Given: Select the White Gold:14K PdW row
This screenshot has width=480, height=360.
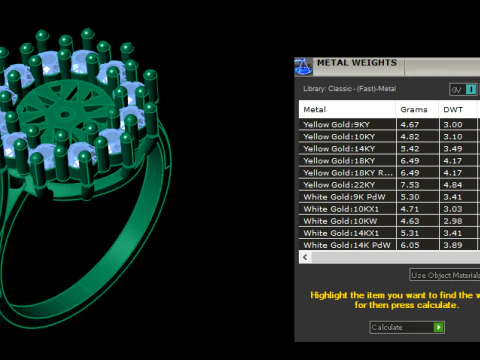Looking at the screenshot, I should 389,245.
